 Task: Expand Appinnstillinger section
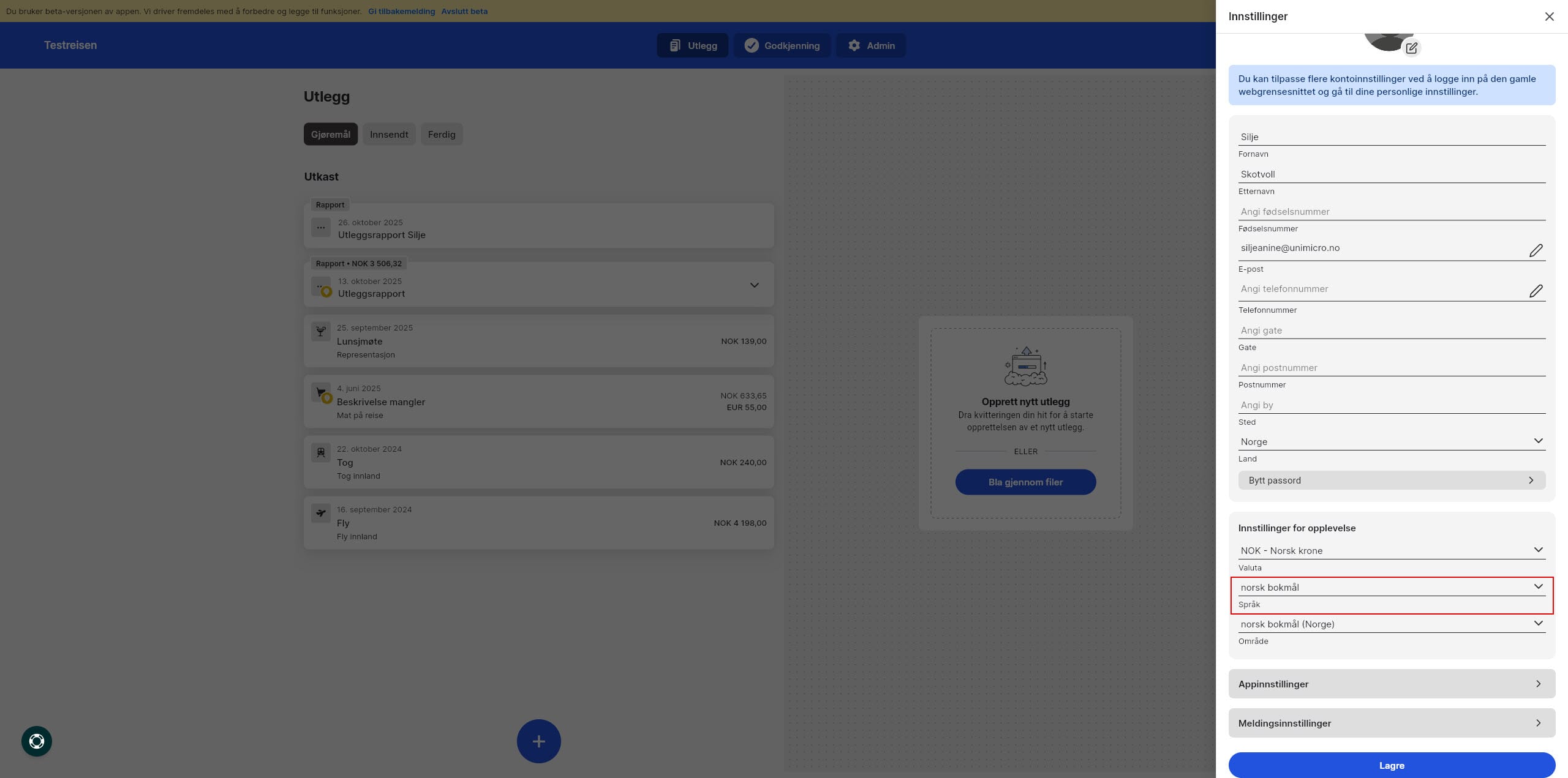1391,684
